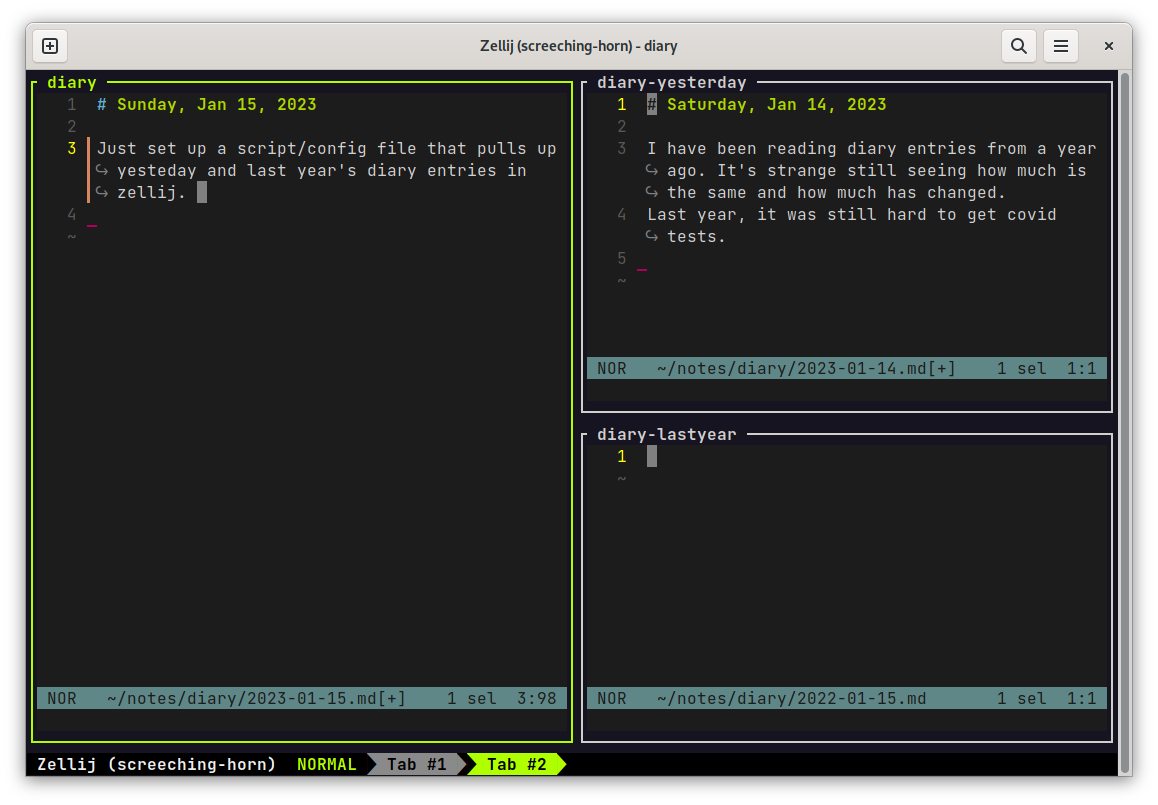Click 'the same and how much has changed.'

(836, 193)
